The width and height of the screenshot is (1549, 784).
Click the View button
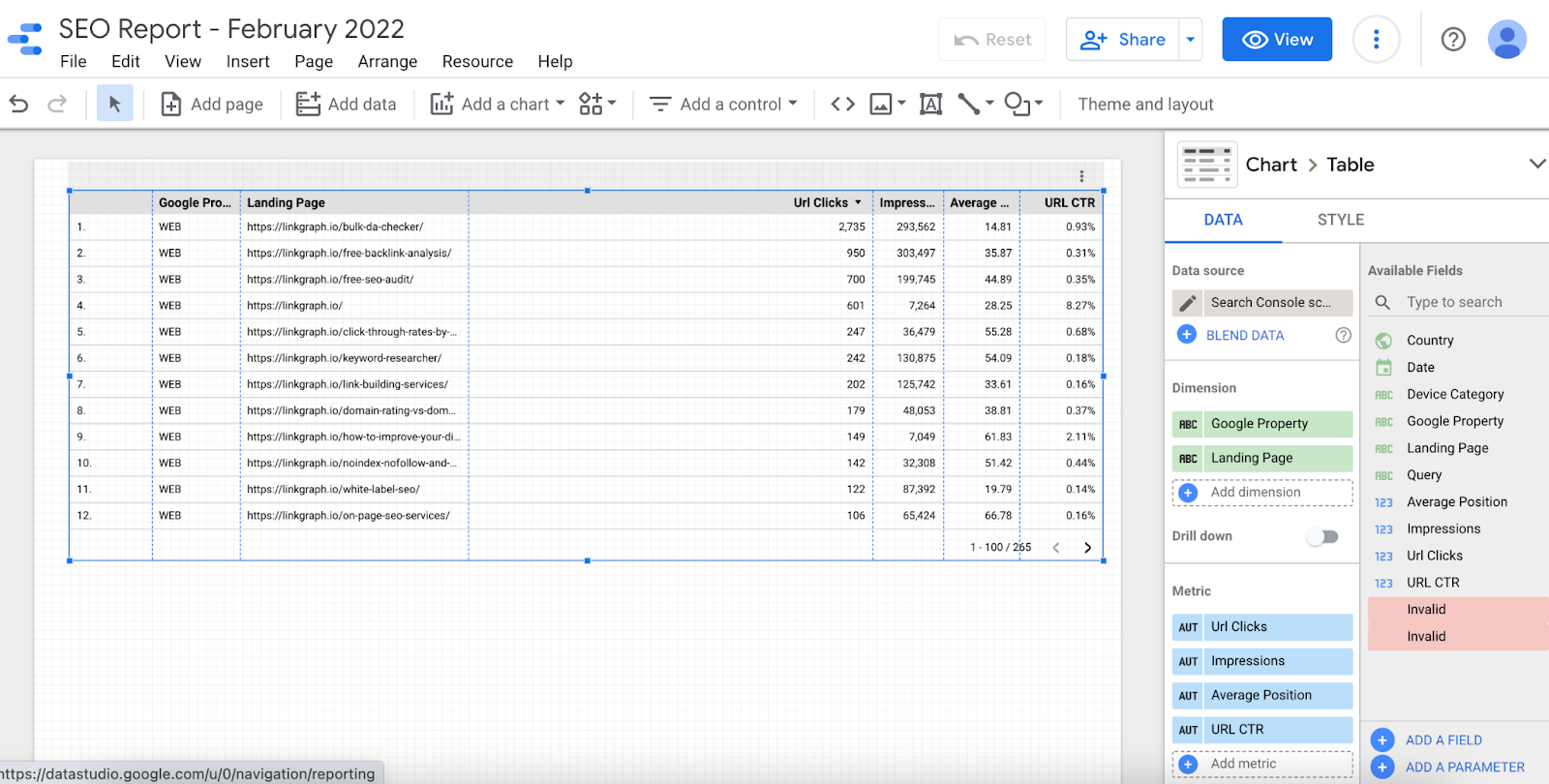[x=1277, y=40]
